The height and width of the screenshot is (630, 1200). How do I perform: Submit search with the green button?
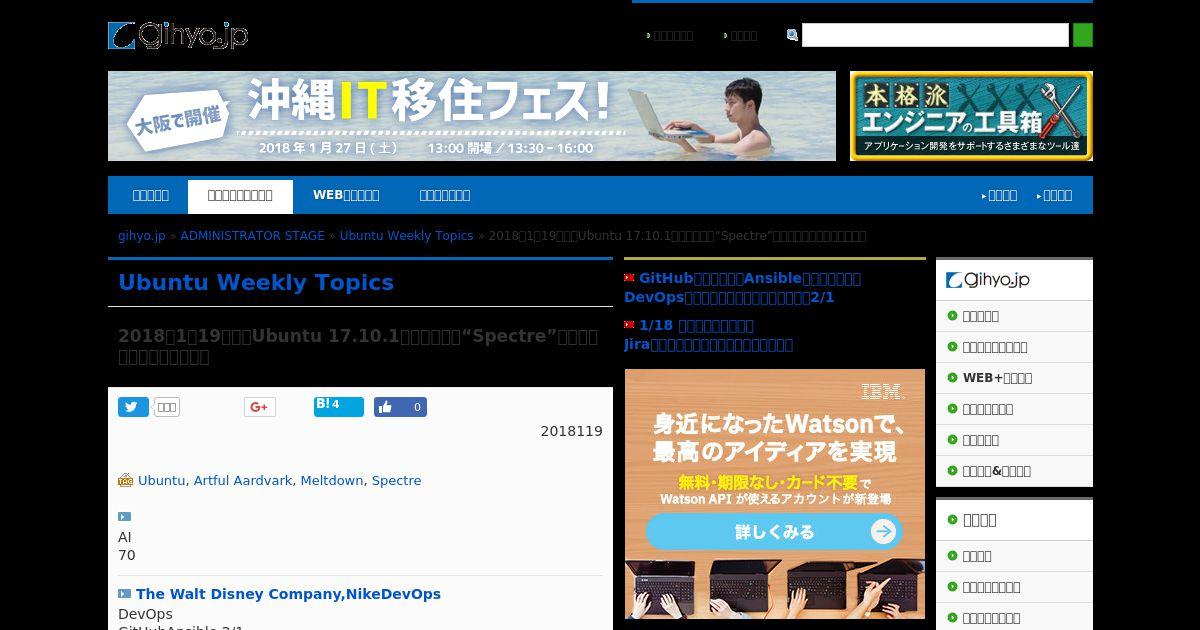coord(1082,35)
